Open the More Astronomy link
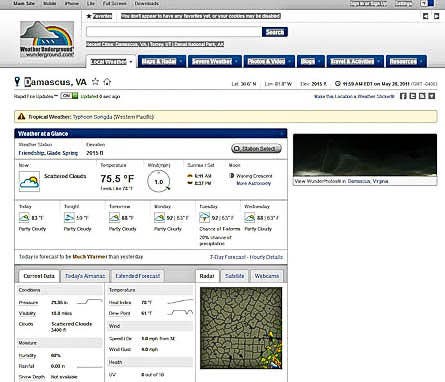The width and height of the screenshot is (445, 382). [x=253, y=183]
